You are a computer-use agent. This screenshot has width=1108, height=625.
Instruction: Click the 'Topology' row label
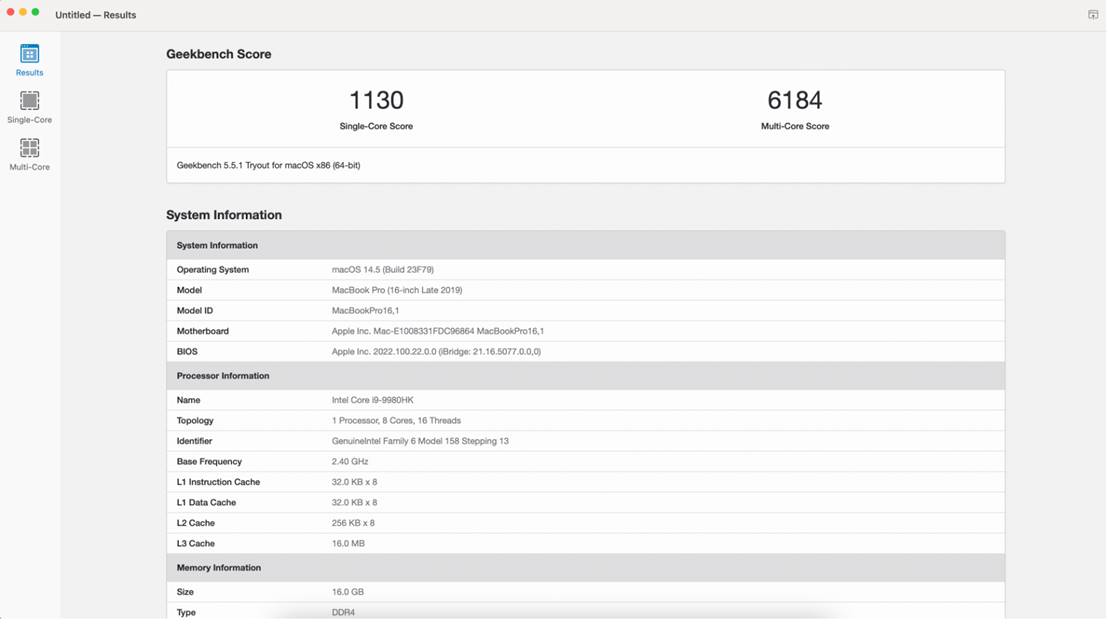[195, 421]
